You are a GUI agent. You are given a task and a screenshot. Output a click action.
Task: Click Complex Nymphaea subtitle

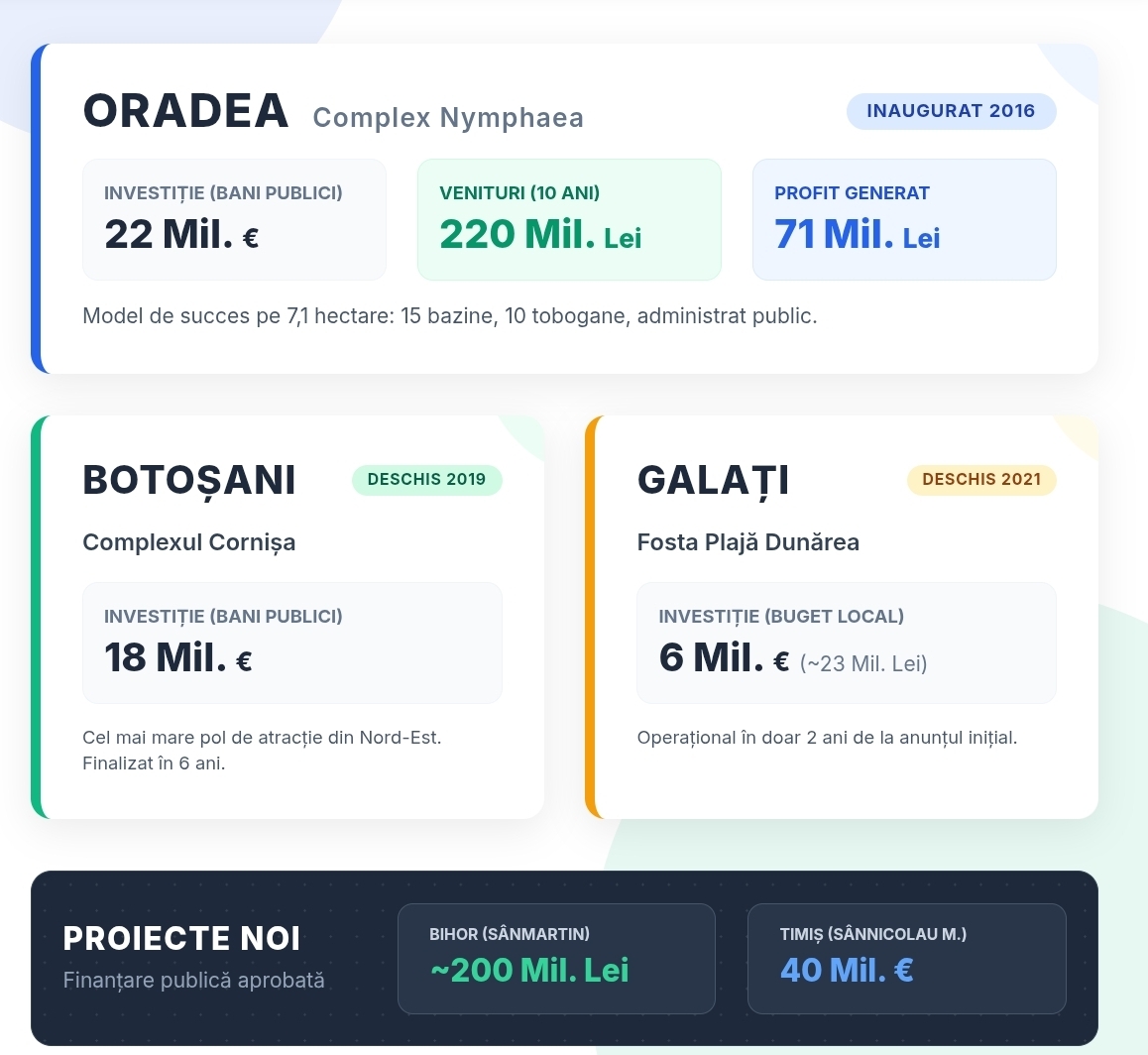448,118
